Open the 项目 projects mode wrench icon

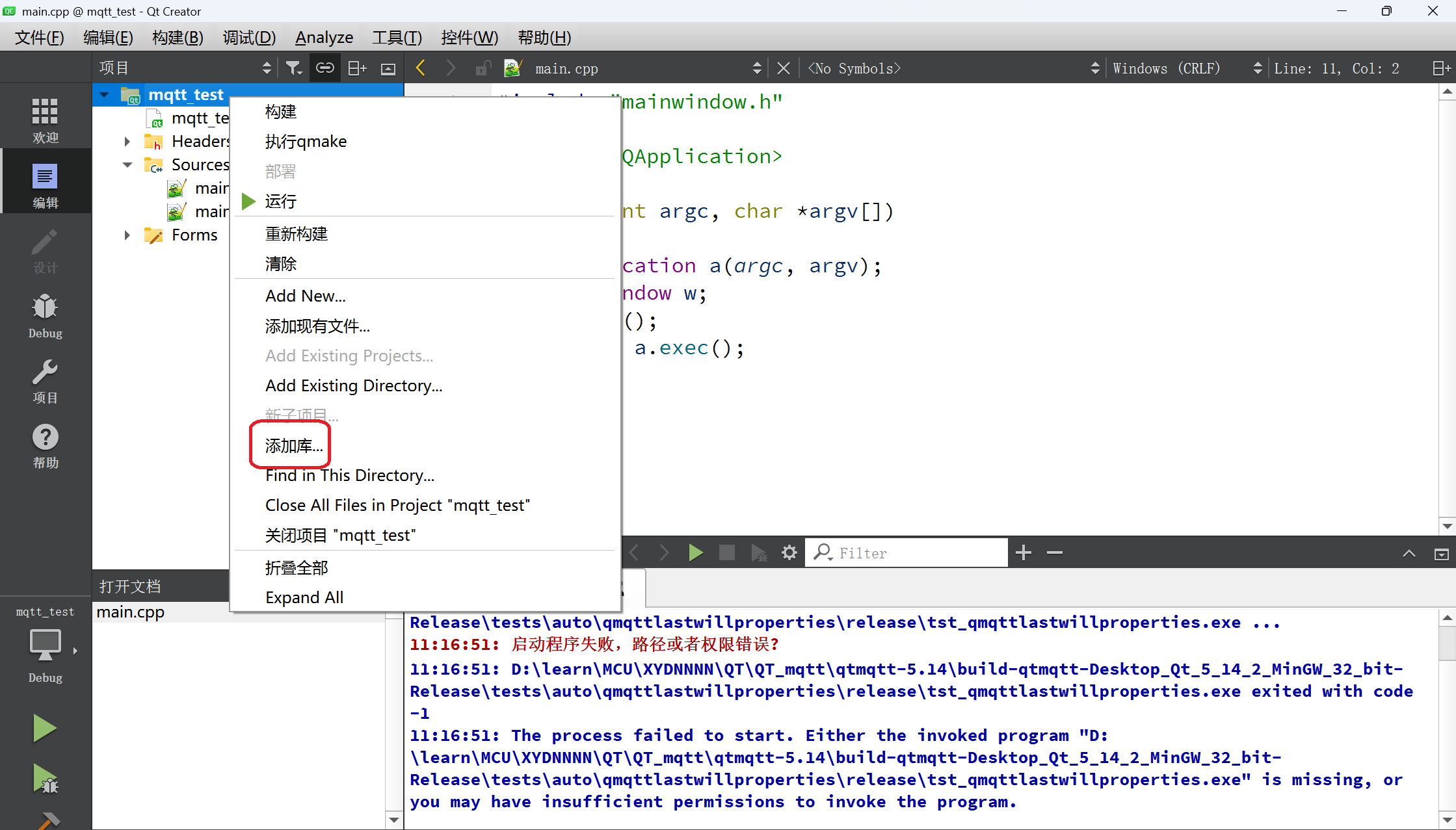(x=45, y=381)
